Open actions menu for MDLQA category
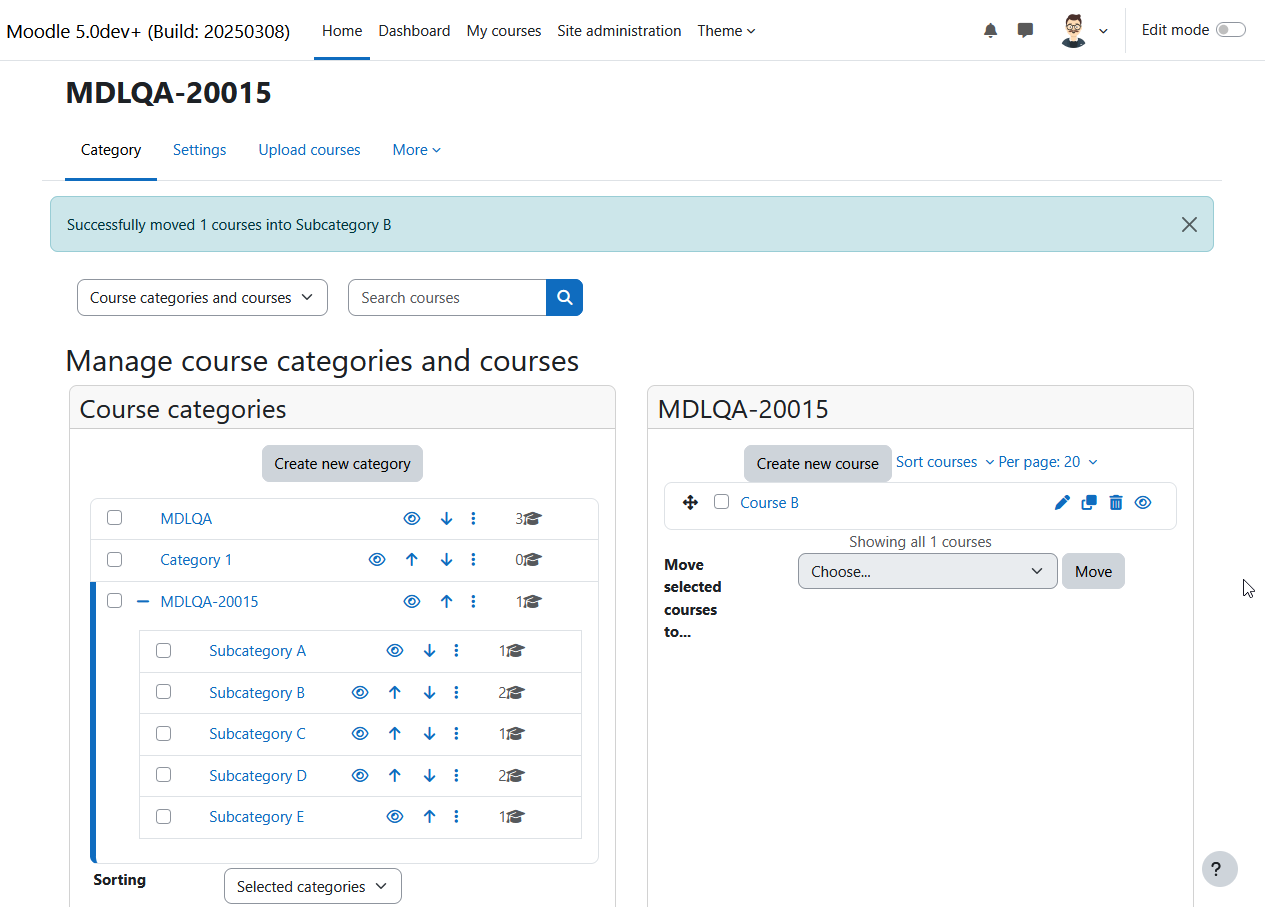This screenshot has width=1265, height=907. coord(473,518)
